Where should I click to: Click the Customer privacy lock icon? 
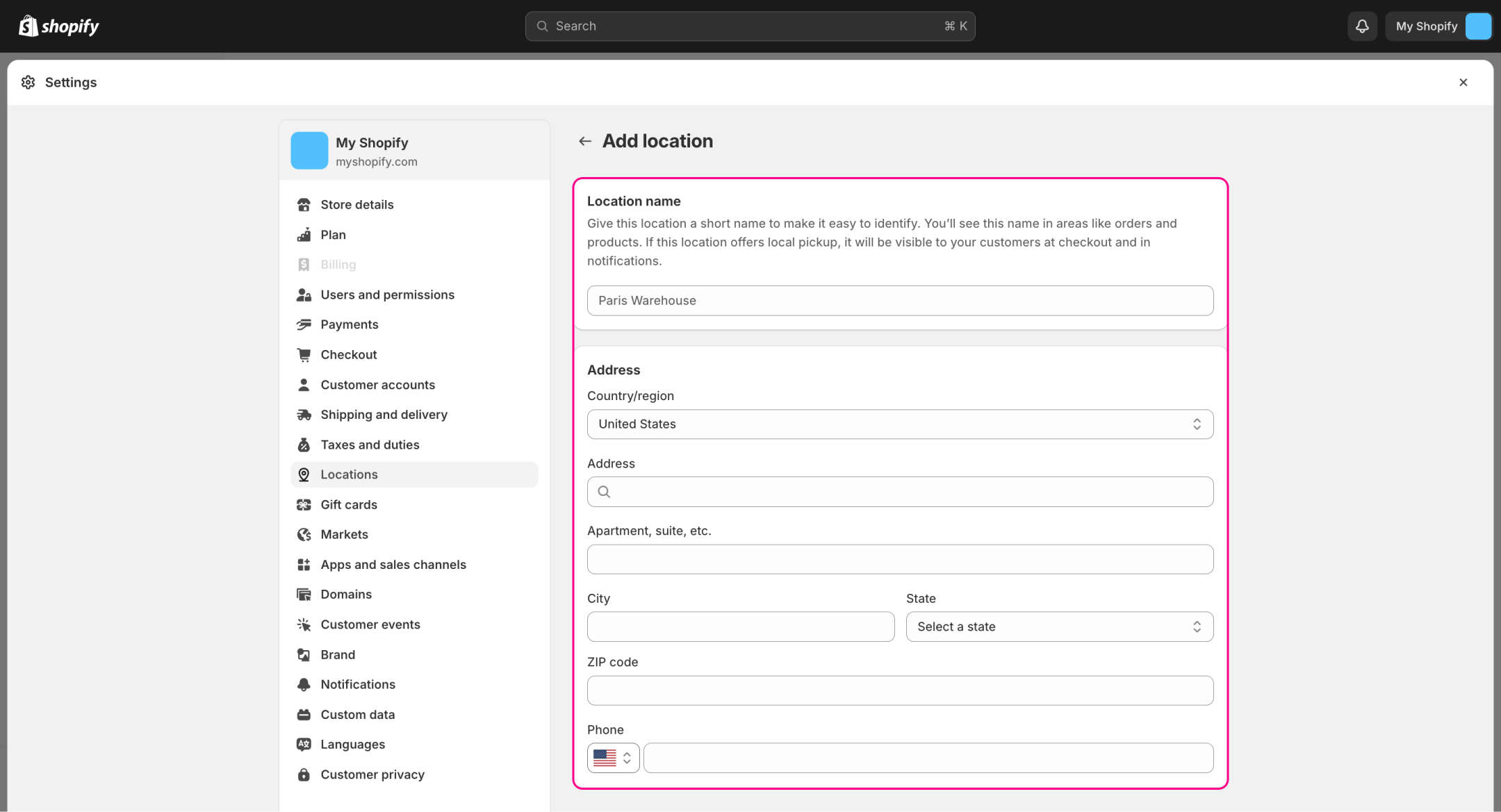304,774
